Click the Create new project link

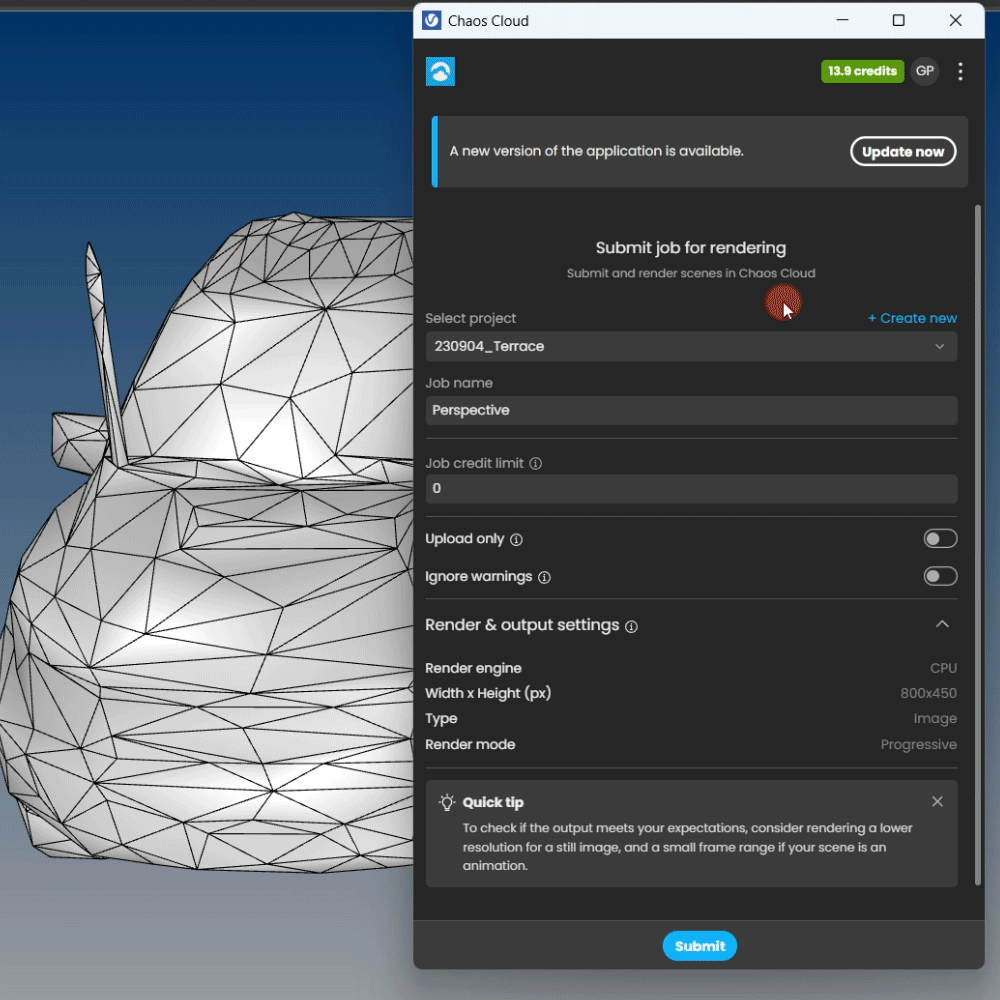pyautogui.click(x=912, y=318)
